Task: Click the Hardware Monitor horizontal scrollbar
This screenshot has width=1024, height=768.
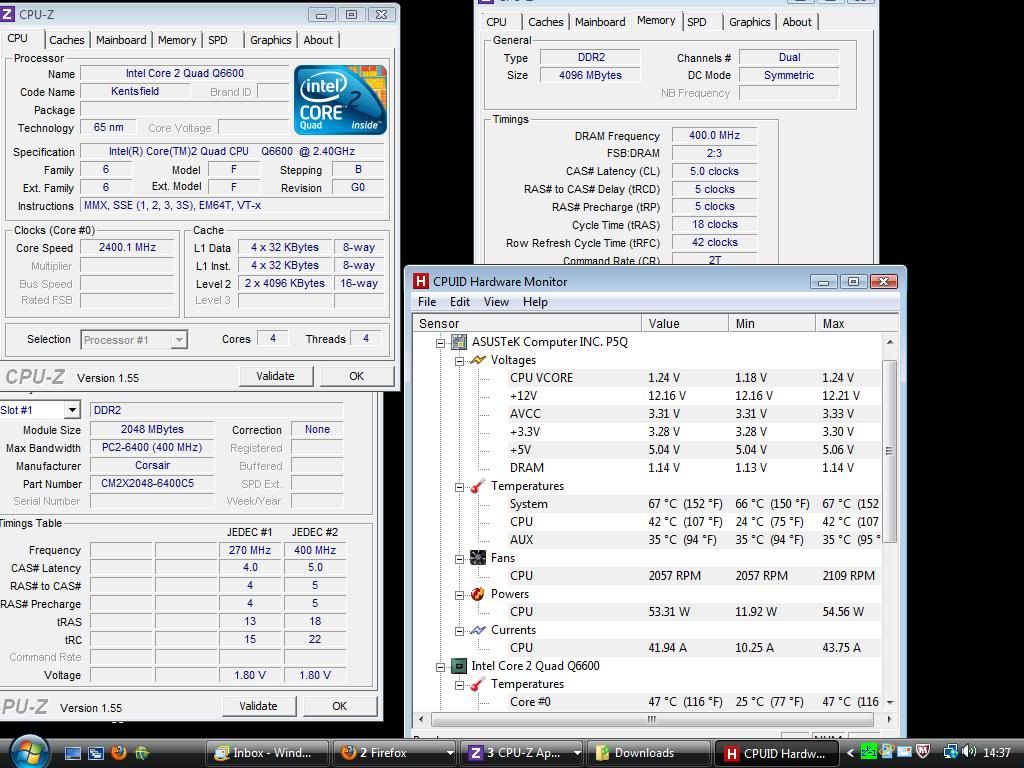Action: pyautogui.click(x=652, y=719)
